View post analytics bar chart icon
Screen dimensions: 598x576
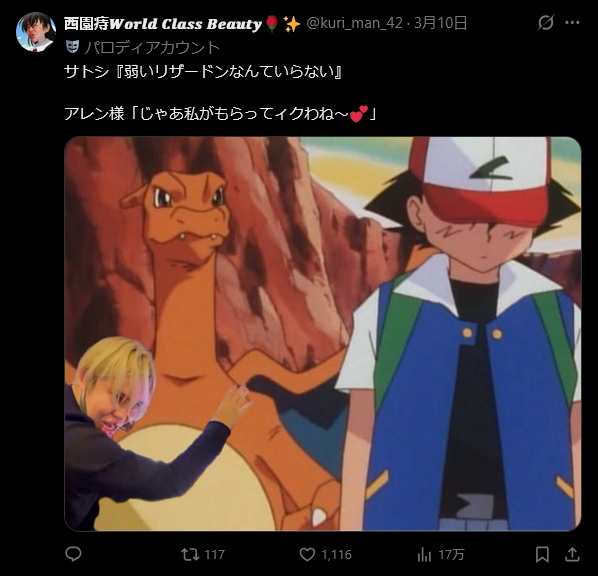424,554
